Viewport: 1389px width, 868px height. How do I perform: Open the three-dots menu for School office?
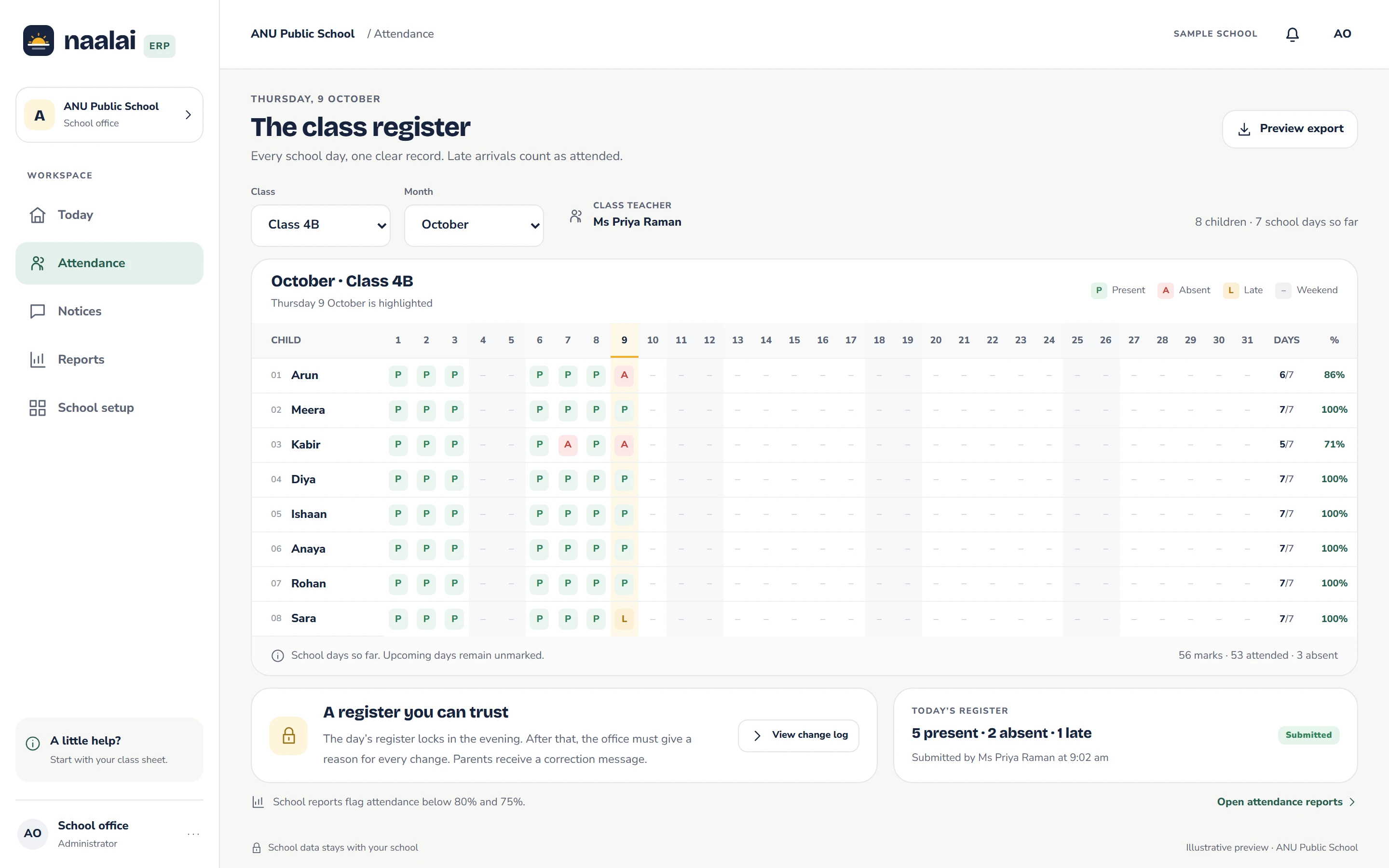(x=193, y=834)
